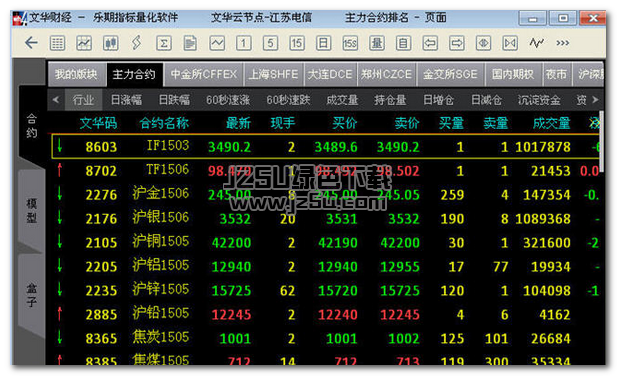
Task: Open the line chart icon
Action: (x=84, y=43)
